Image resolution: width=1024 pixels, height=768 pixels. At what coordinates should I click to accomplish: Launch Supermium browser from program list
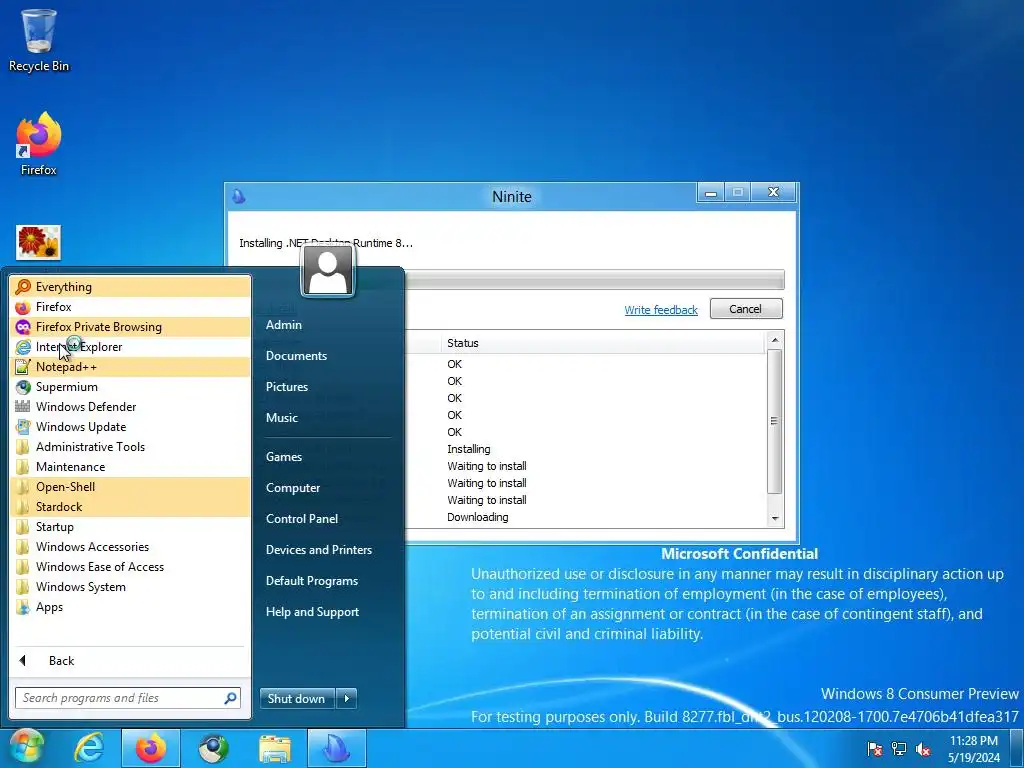[x=131, y=387]
